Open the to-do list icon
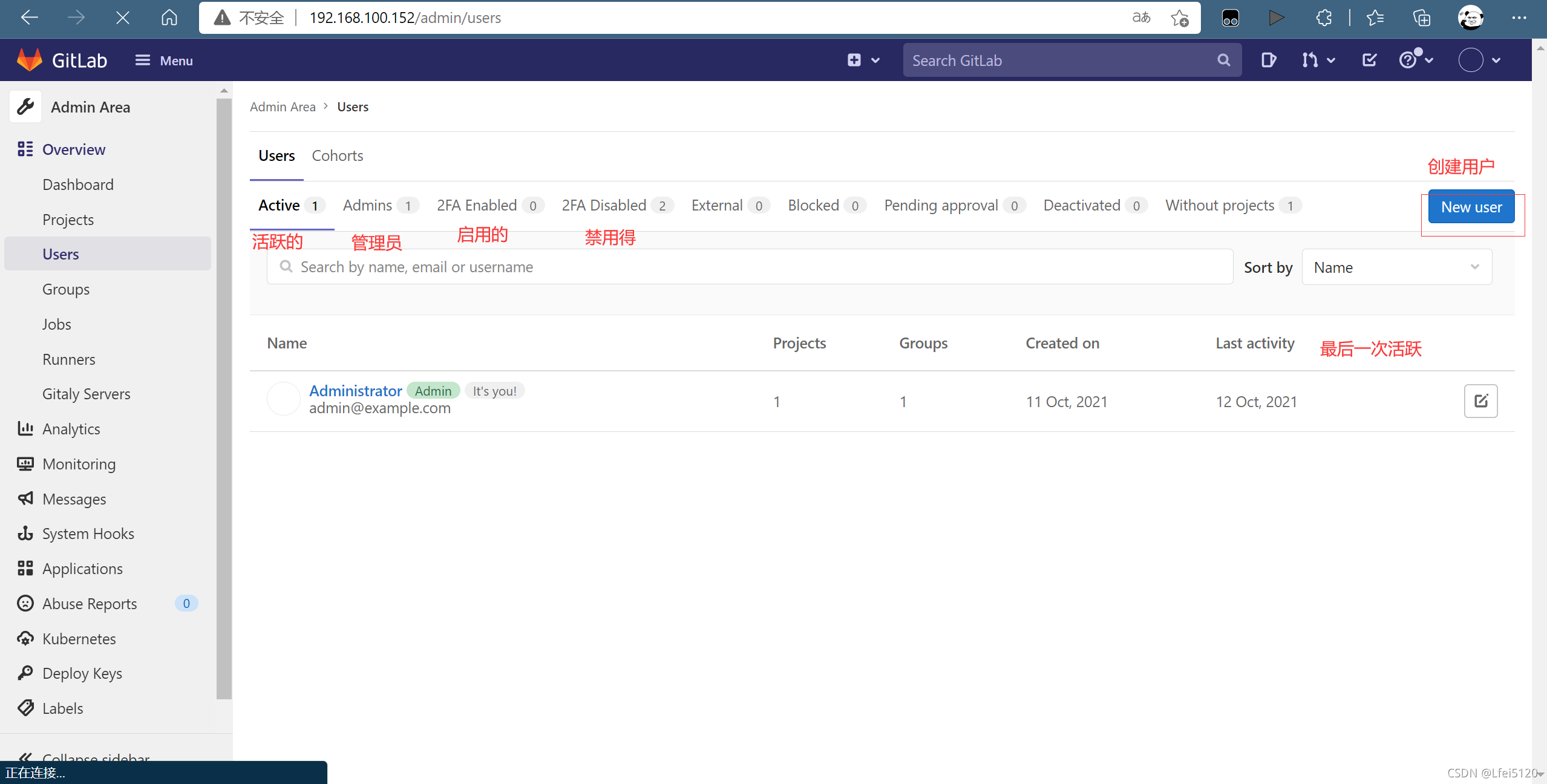Screen dimensions: 1547x784 tap(1369, 60)
